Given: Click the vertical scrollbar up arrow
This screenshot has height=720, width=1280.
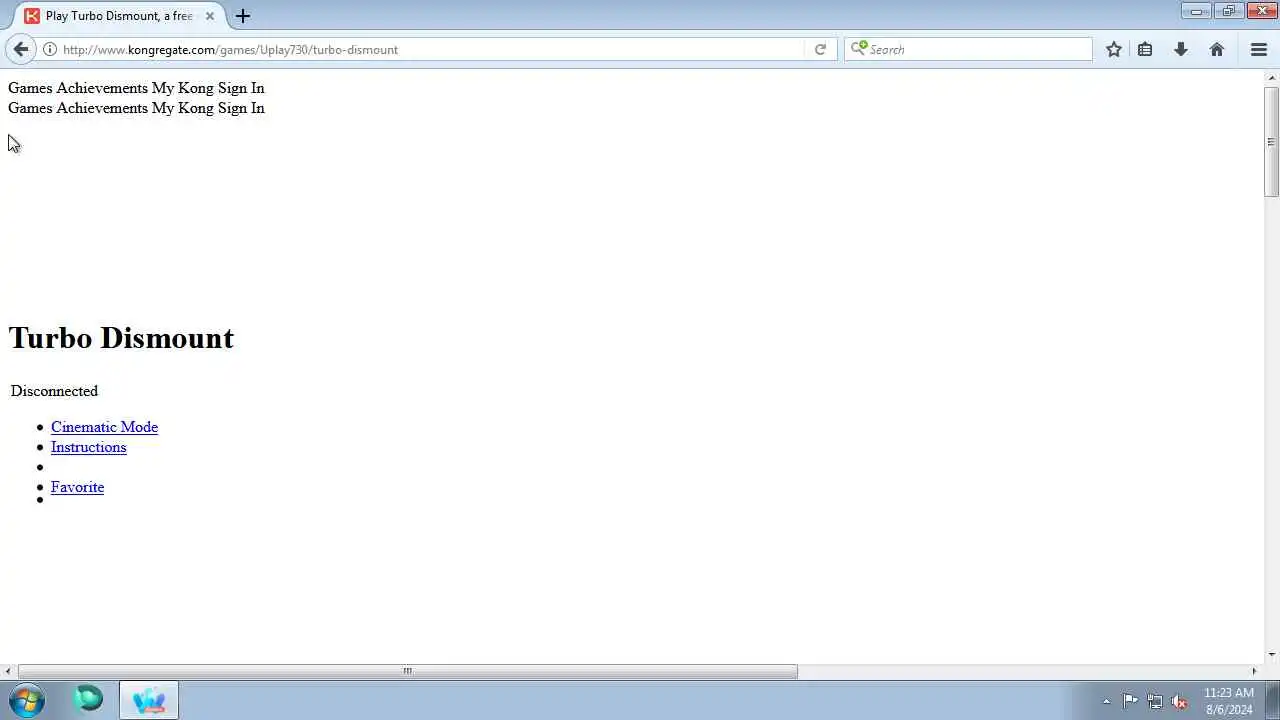Looking at the screenshot, I should point(1272,77).
